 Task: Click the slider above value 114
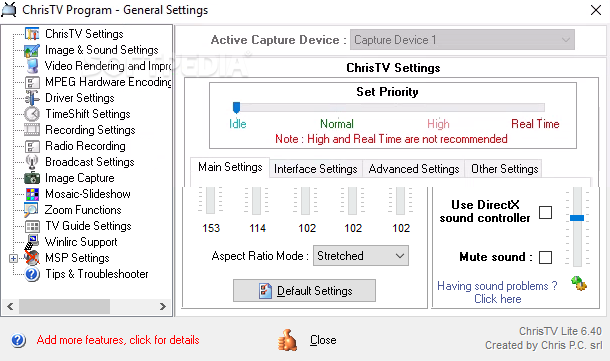click(256, 200)
